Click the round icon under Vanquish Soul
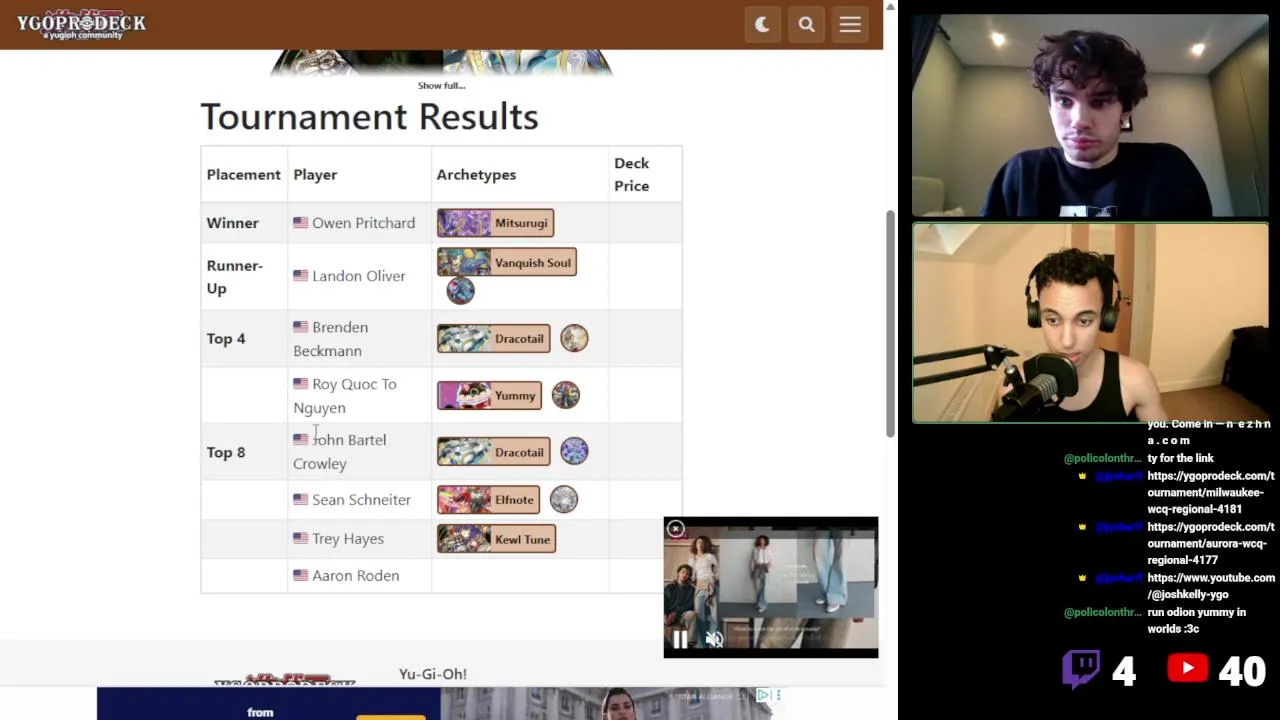The height and width of the screenshot is (720, 1280). click(460, 291)
